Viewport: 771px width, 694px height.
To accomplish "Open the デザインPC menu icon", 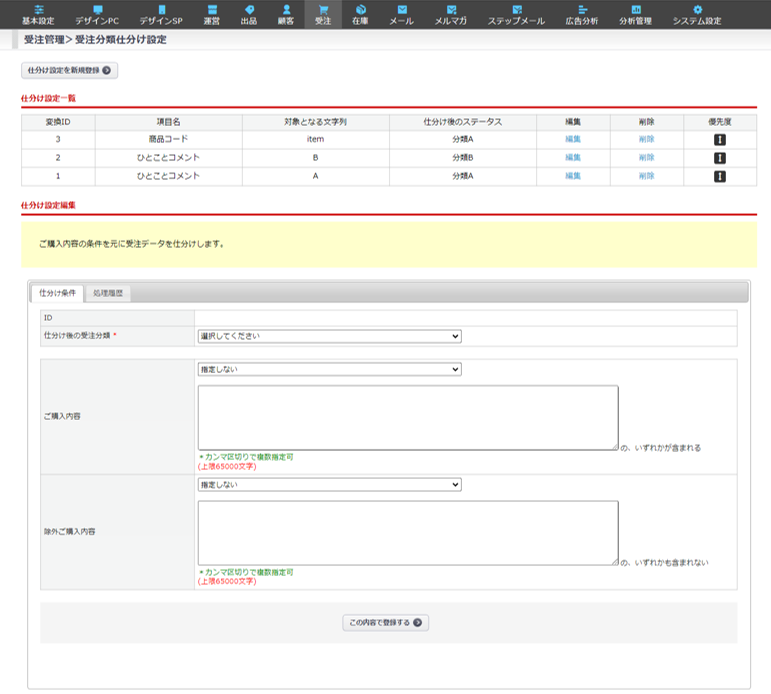I will pyautogui.click(x=97, y=9).
